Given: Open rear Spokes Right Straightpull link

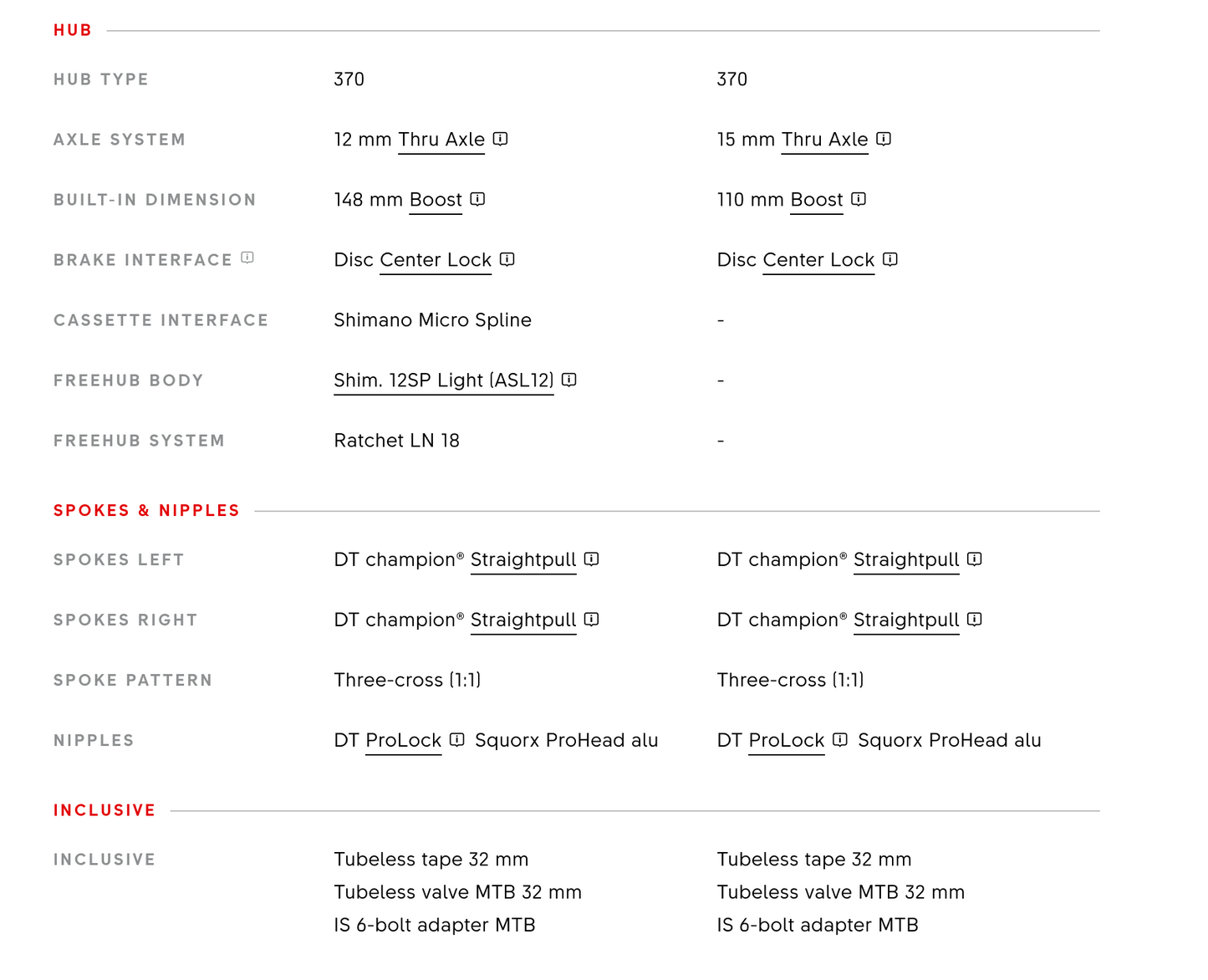Looking at the screenshot, I should (523, 620).
